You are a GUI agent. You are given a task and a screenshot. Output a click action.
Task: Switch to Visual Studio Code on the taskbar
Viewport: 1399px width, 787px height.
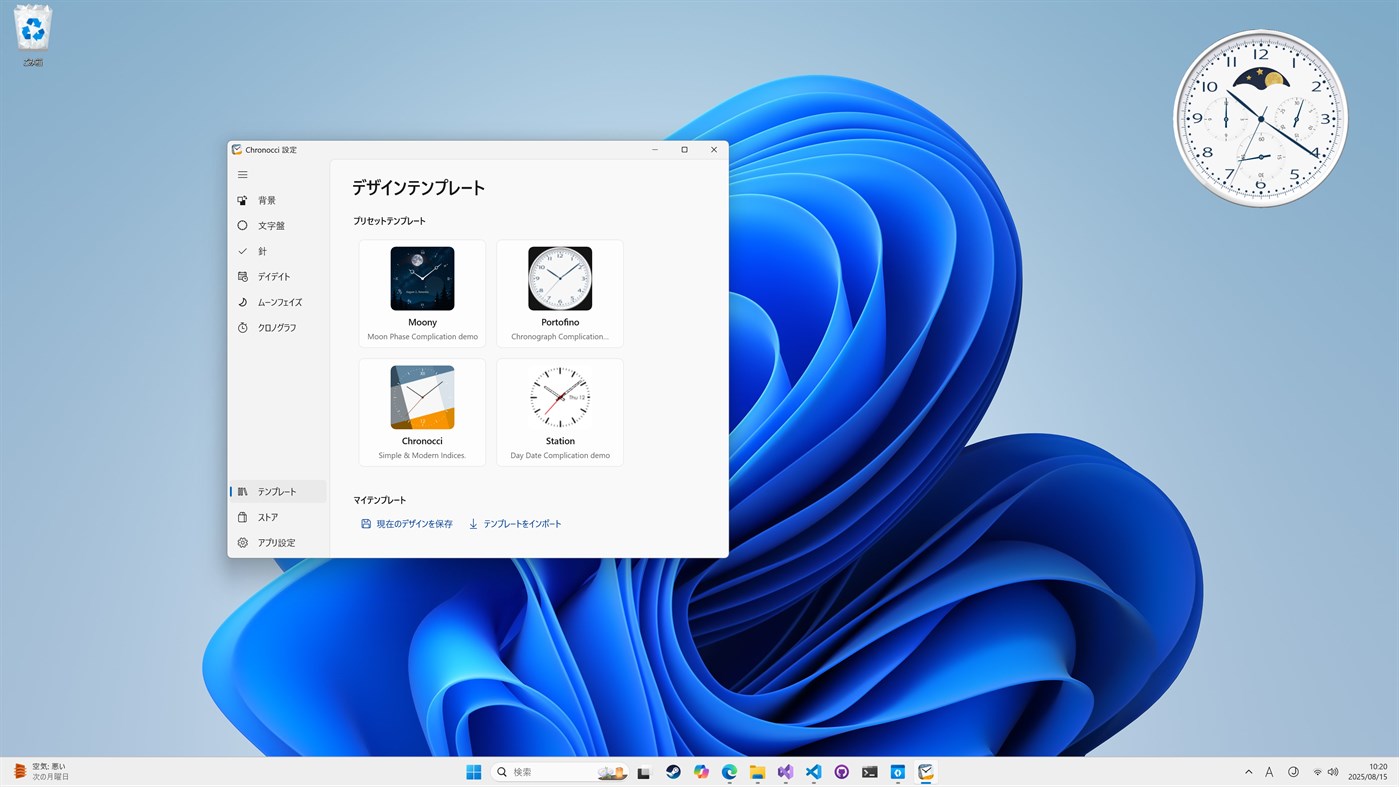813,772
